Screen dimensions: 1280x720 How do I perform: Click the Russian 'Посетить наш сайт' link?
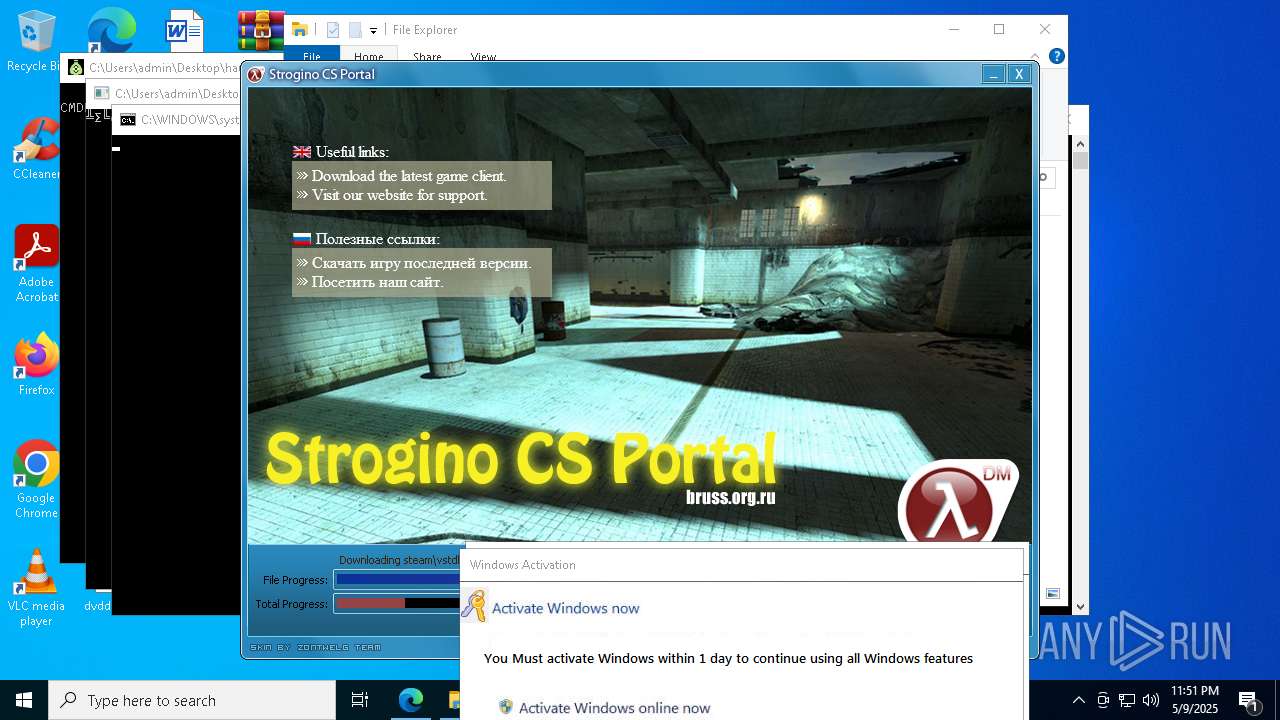(377, 282)
